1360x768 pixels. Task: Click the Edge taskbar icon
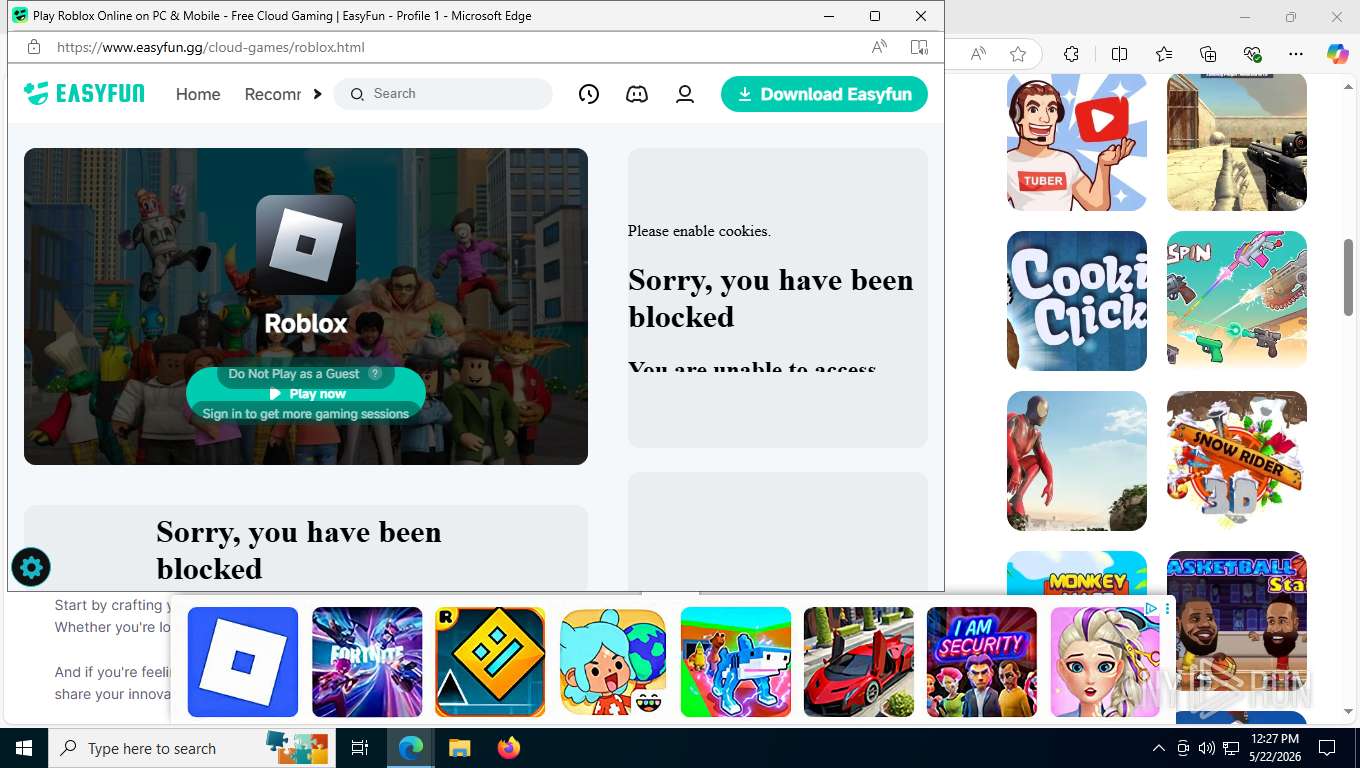click(x=410, y=748)
